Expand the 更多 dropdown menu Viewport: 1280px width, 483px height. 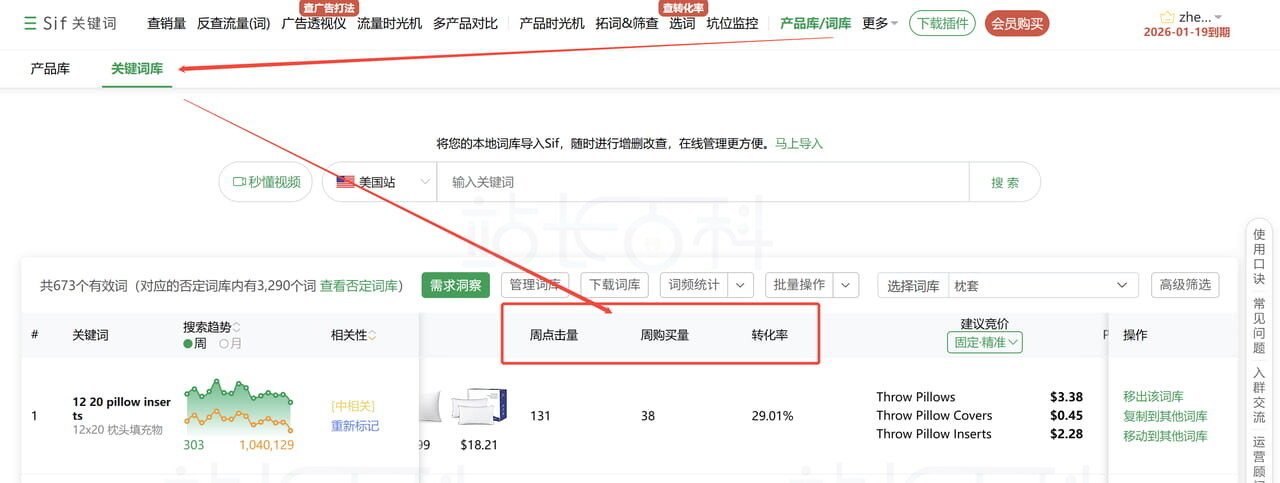pyautogui.click(x=880, y=23)
